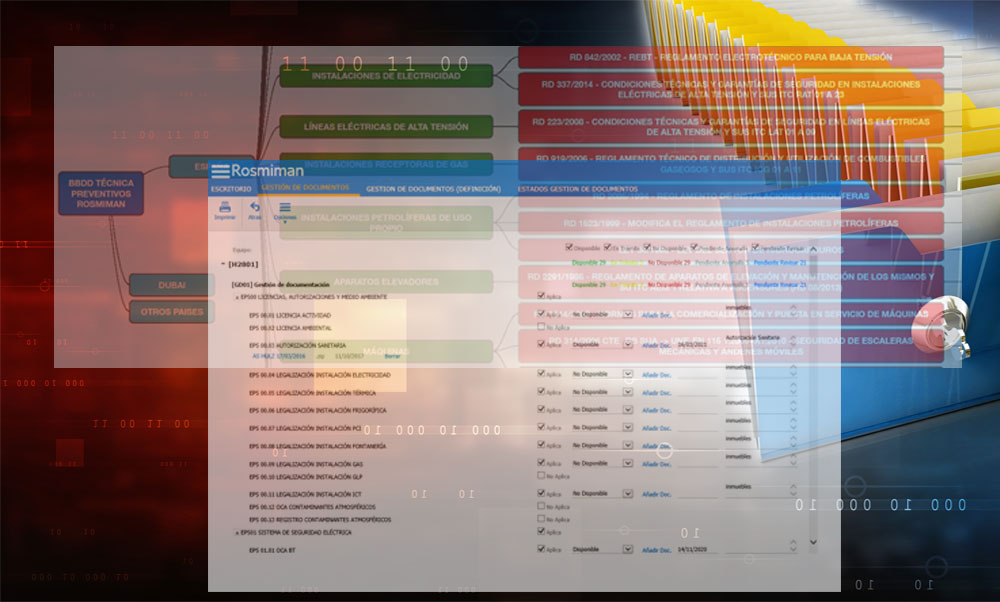This screenshot has height=602, width=1000.
Task: Collapse the [H2001] equipment node
Action: coord(223,263)
